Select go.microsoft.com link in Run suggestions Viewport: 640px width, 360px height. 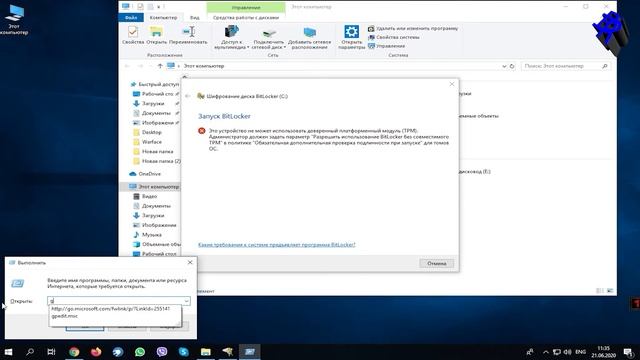point(111,309)
